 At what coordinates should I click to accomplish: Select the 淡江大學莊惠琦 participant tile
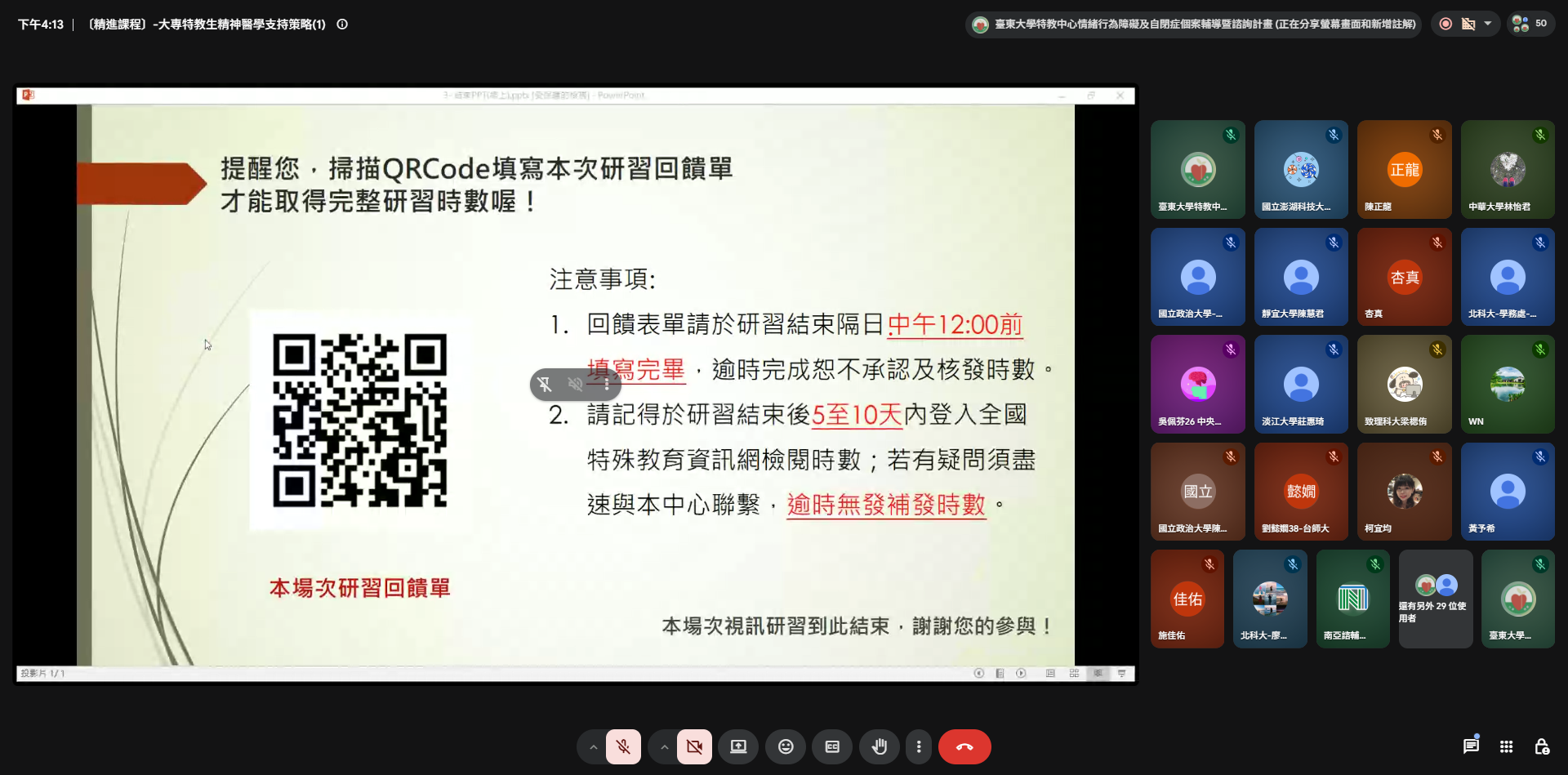click(x=1301, y=384)
